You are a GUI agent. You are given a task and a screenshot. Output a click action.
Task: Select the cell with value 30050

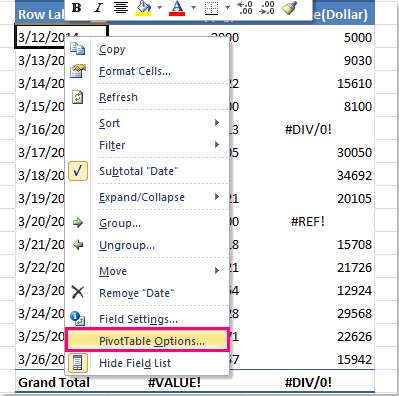354,153
